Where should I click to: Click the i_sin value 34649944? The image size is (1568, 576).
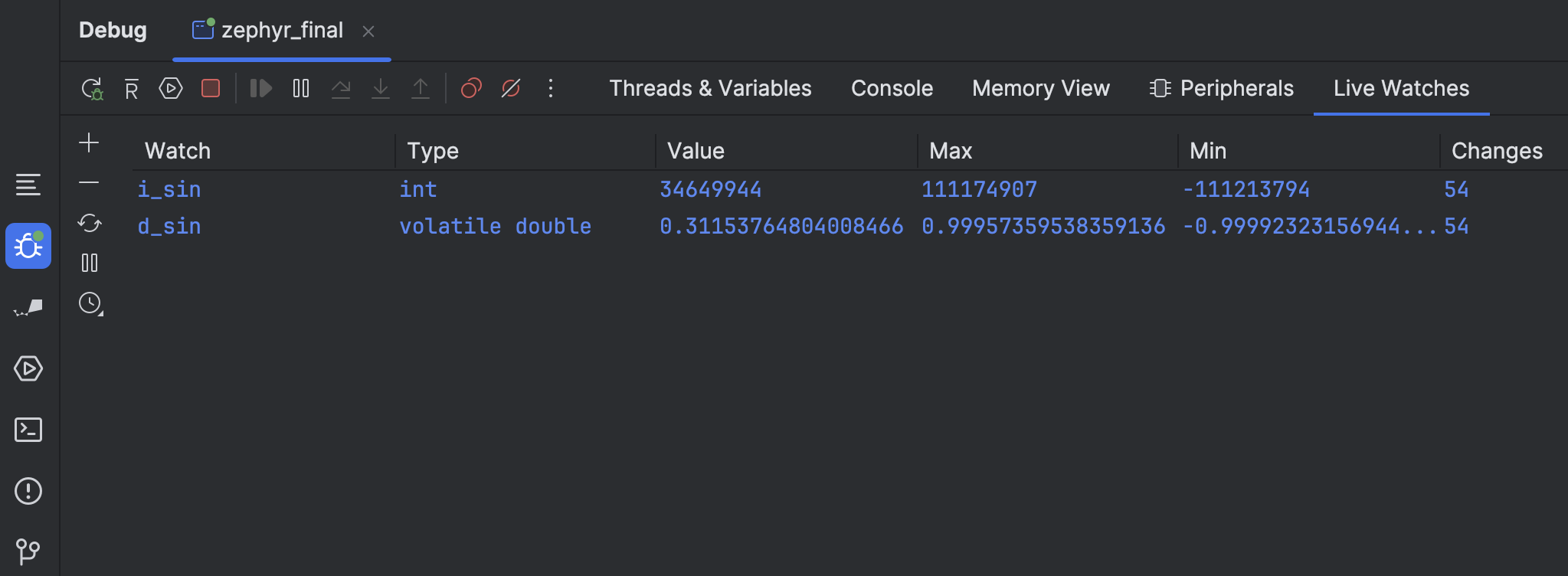(x=711, y=189)
